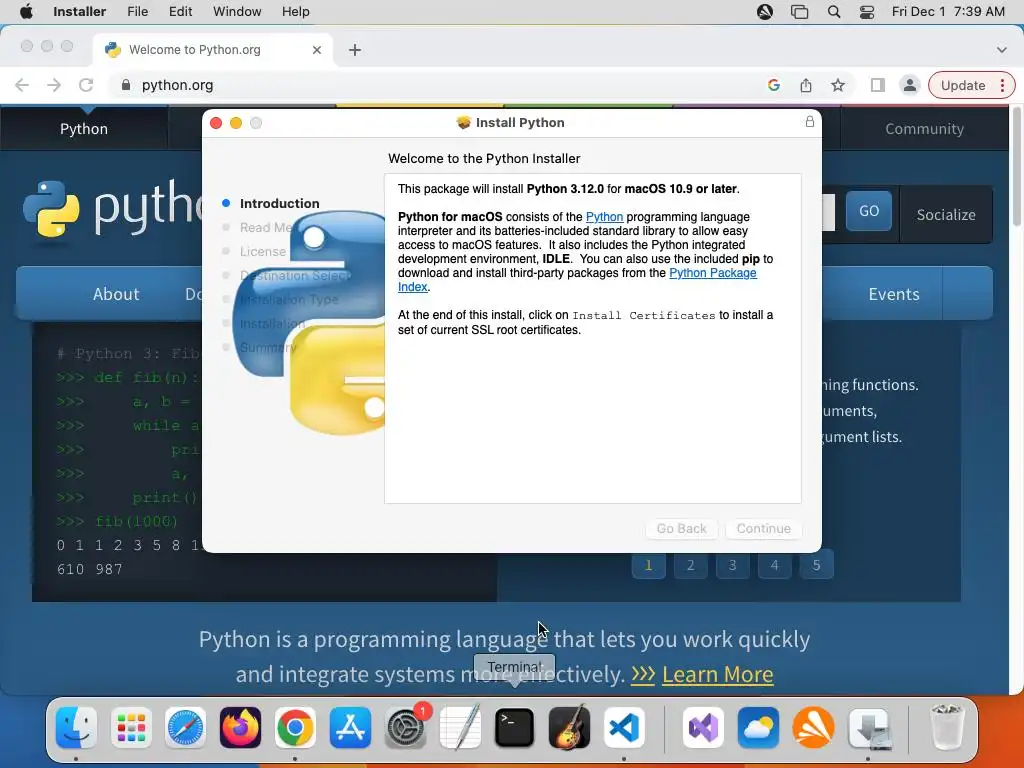Open Control Center in the menu bar
This screenshot has width=1024, height=768.
(x=867, y=12)
